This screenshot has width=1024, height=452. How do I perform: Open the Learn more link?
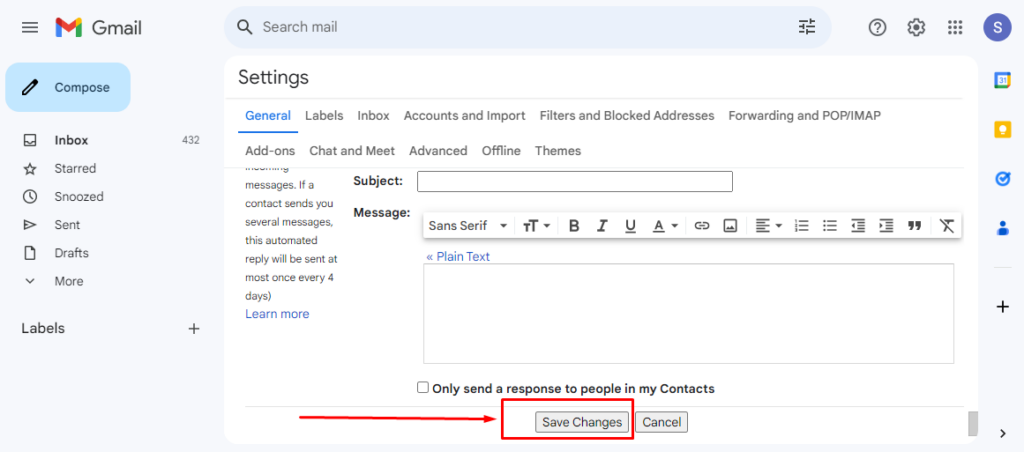pyautogui.click(x=277, y=314)
